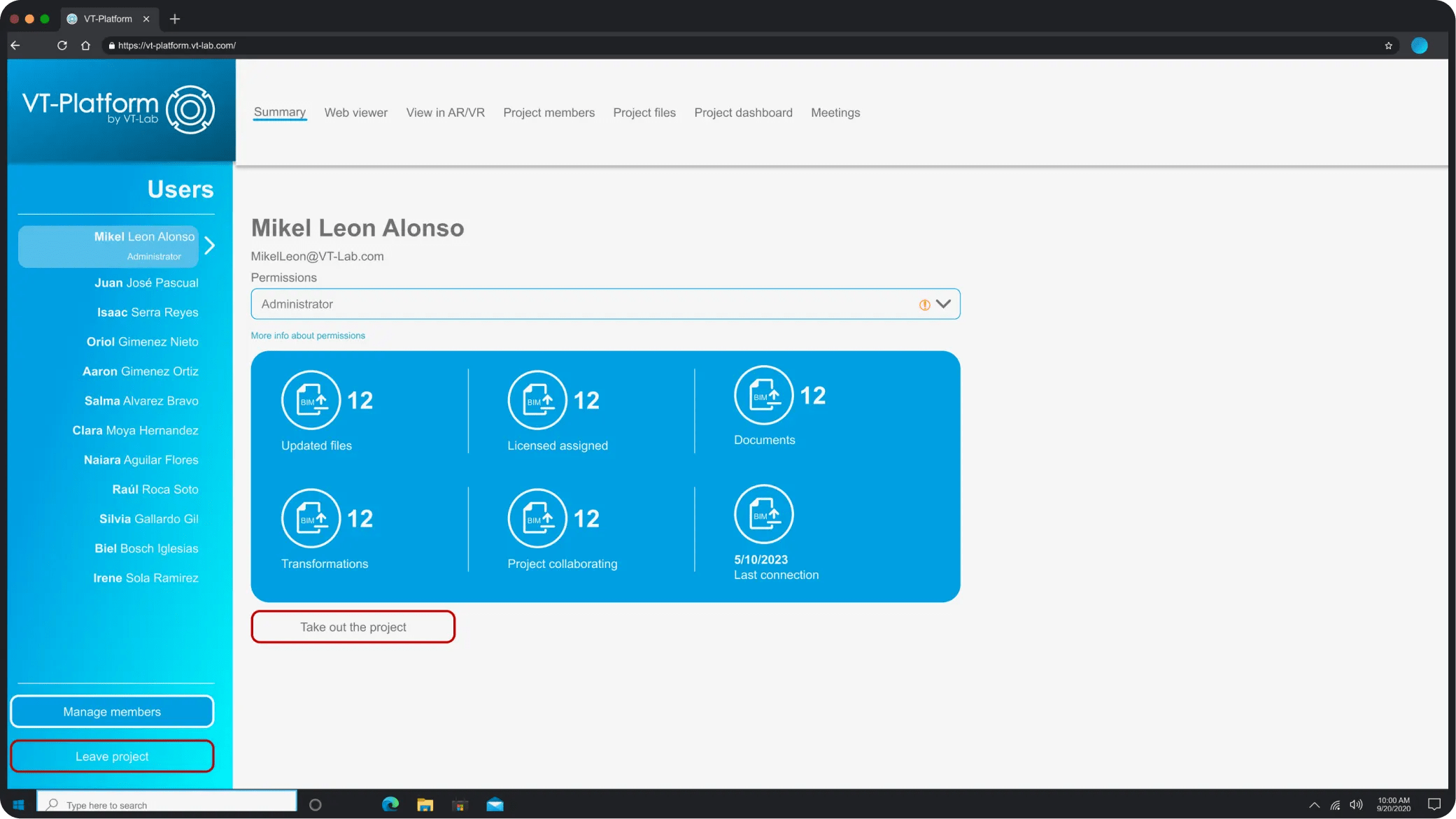Show hidden icons in the system tray

coord(1314,805)
